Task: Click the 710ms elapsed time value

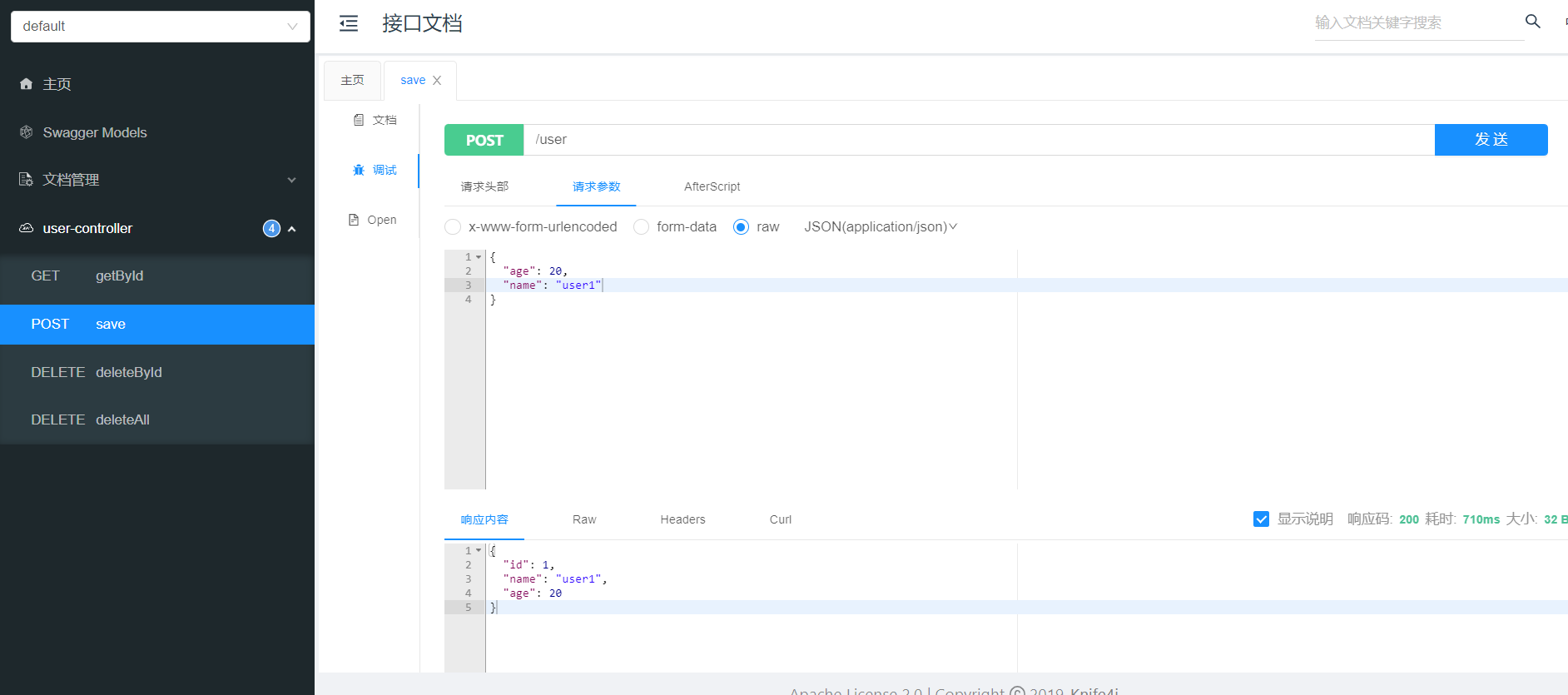Action: pyautogui.click(x=1481, y=519)
